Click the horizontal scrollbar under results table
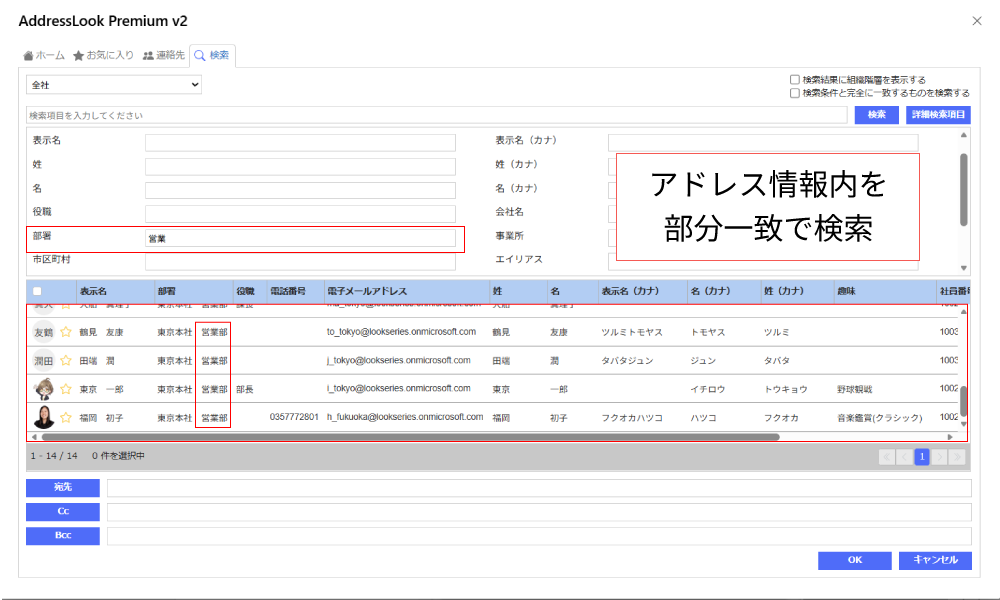The height and width of the screenshot is (600, 1000). (400, 437)
